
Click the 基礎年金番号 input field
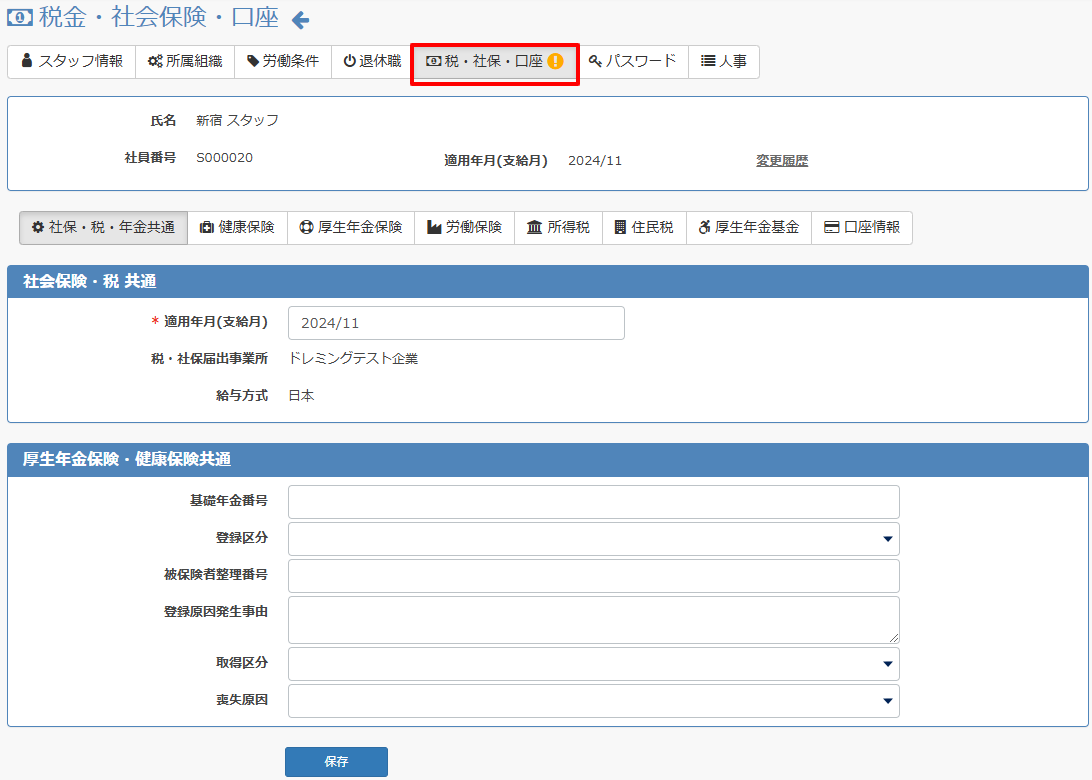593,502
